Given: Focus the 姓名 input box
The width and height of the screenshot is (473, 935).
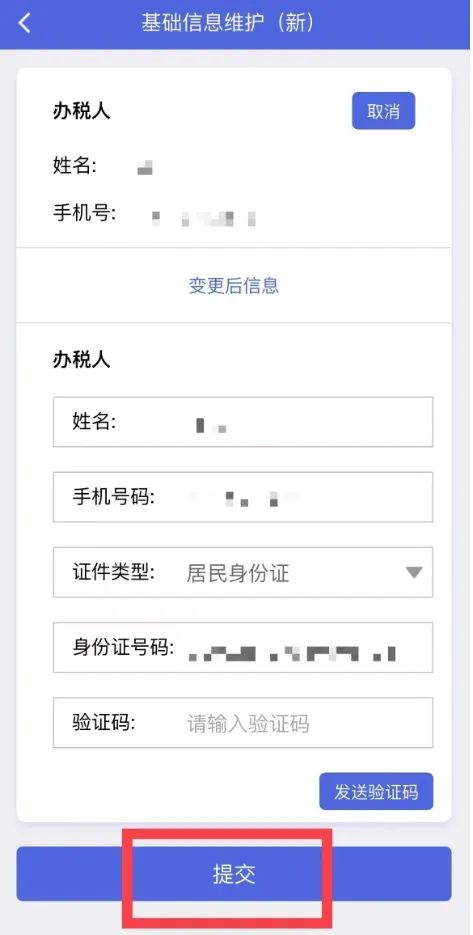Looking at the screenshot, I should pos(243,422).
